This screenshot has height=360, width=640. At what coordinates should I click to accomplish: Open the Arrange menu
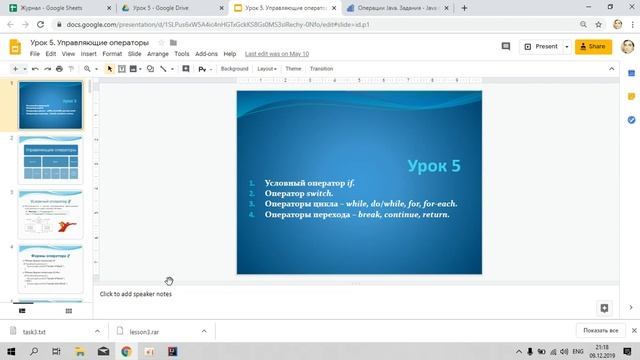[158, 54]
